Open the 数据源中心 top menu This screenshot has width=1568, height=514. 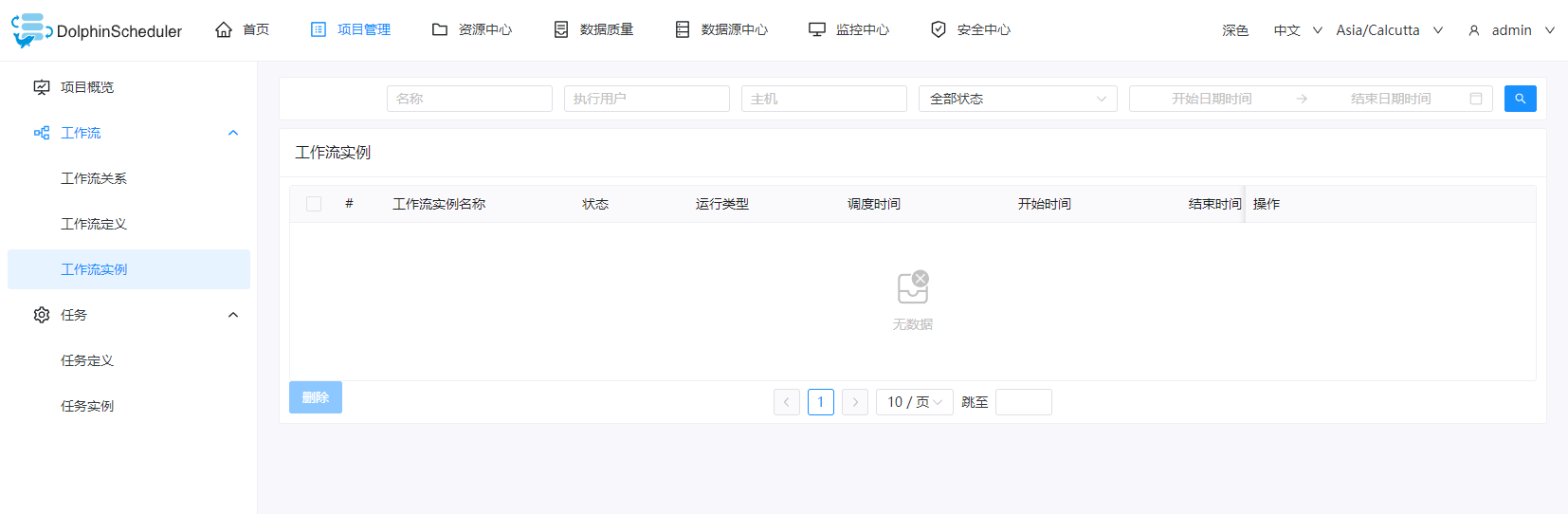pos(735,29)
